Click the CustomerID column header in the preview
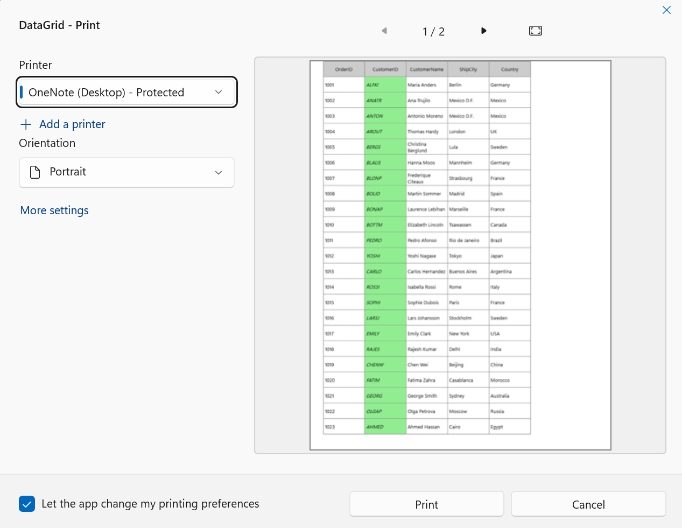Screen dimensions: 682x528 385,69
